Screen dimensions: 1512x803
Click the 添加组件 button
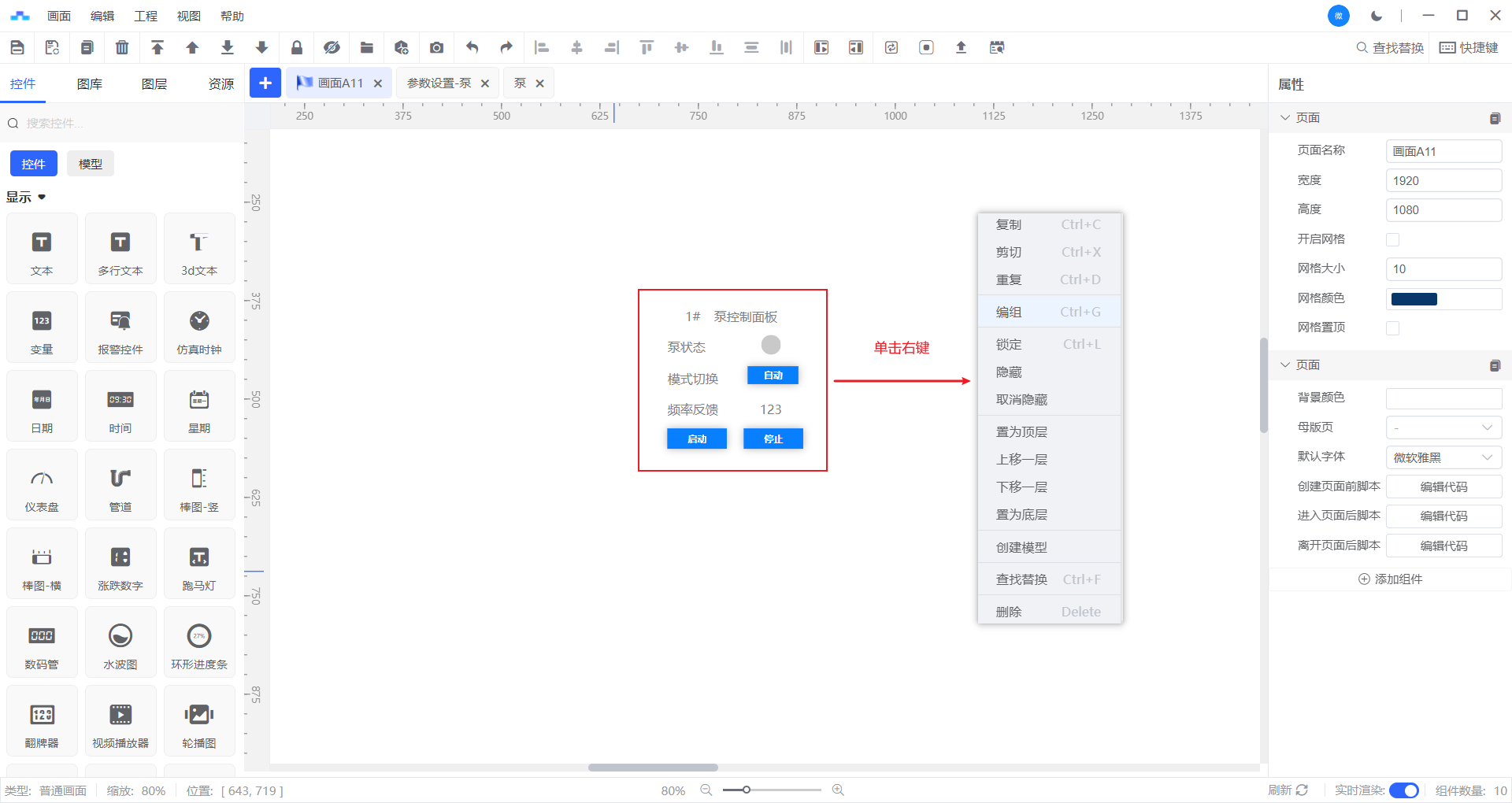[x=1391, y=579]
